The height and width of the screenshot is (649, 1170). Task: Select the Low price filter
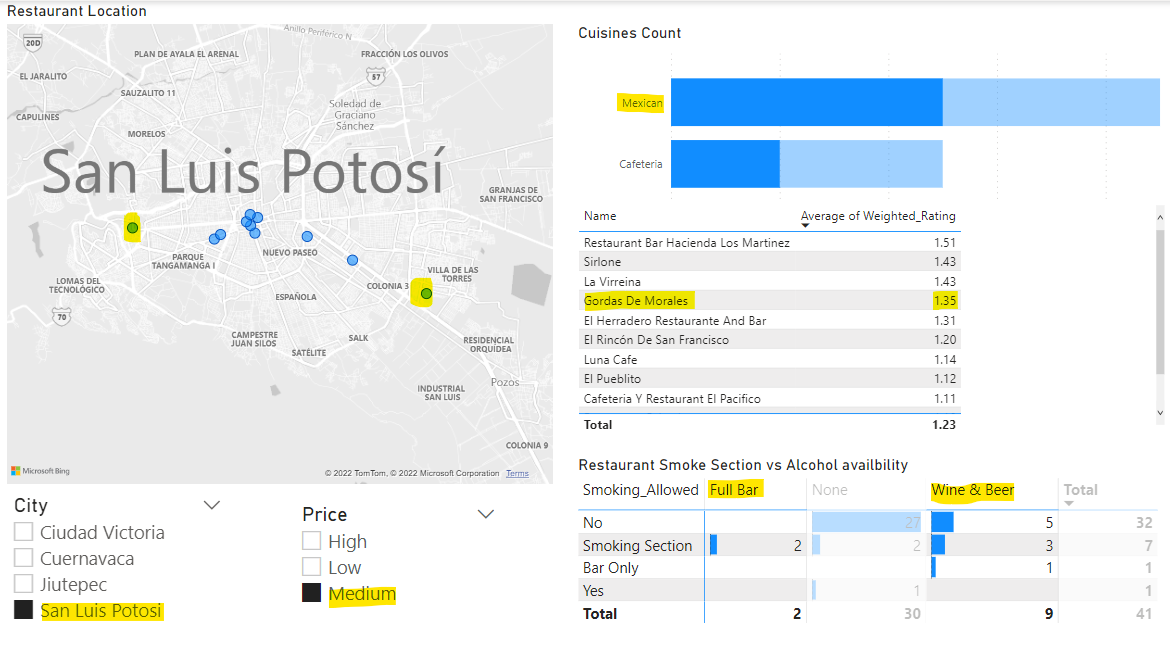[x=311, y=567]
